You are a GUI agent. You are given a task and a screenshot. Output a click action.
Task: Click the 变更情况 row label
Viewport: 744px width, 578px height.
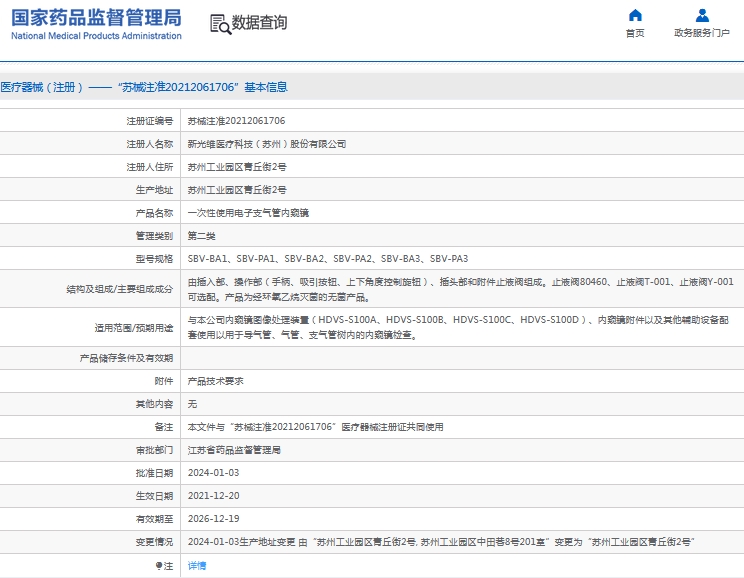(155, 542)
